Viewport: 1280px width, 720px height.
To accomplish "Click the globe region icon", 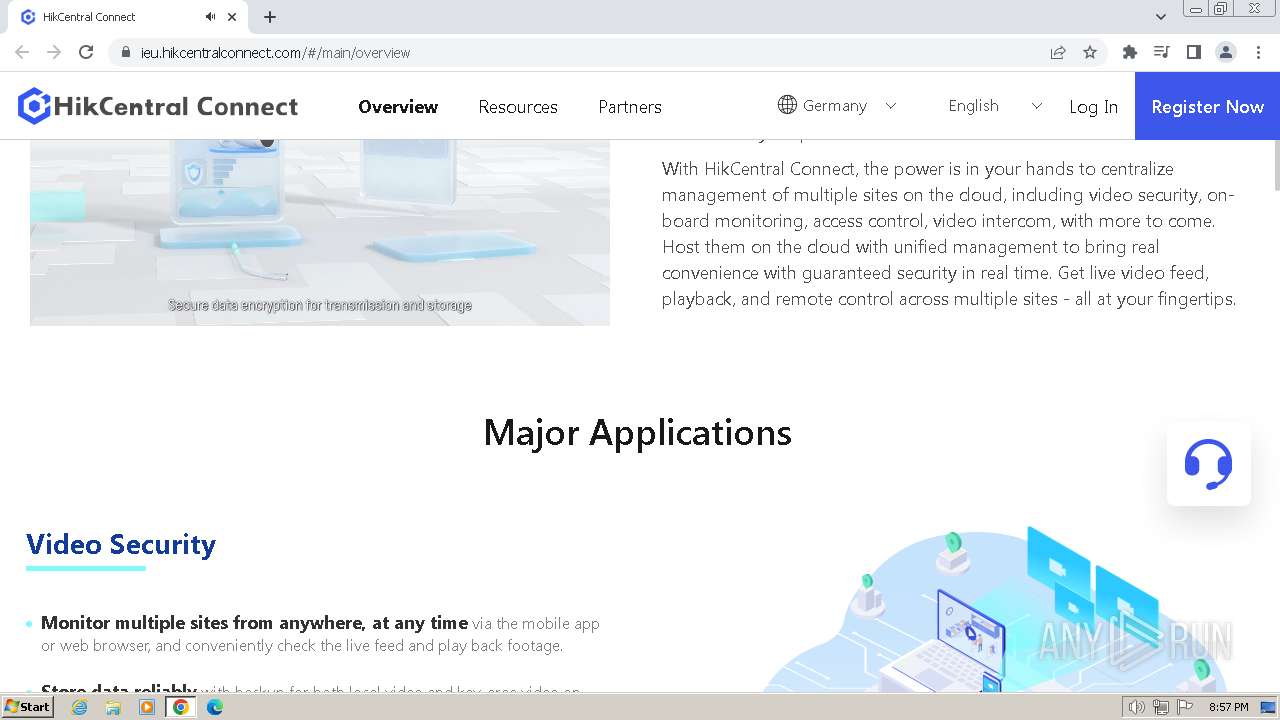I will tap(787, 105).
